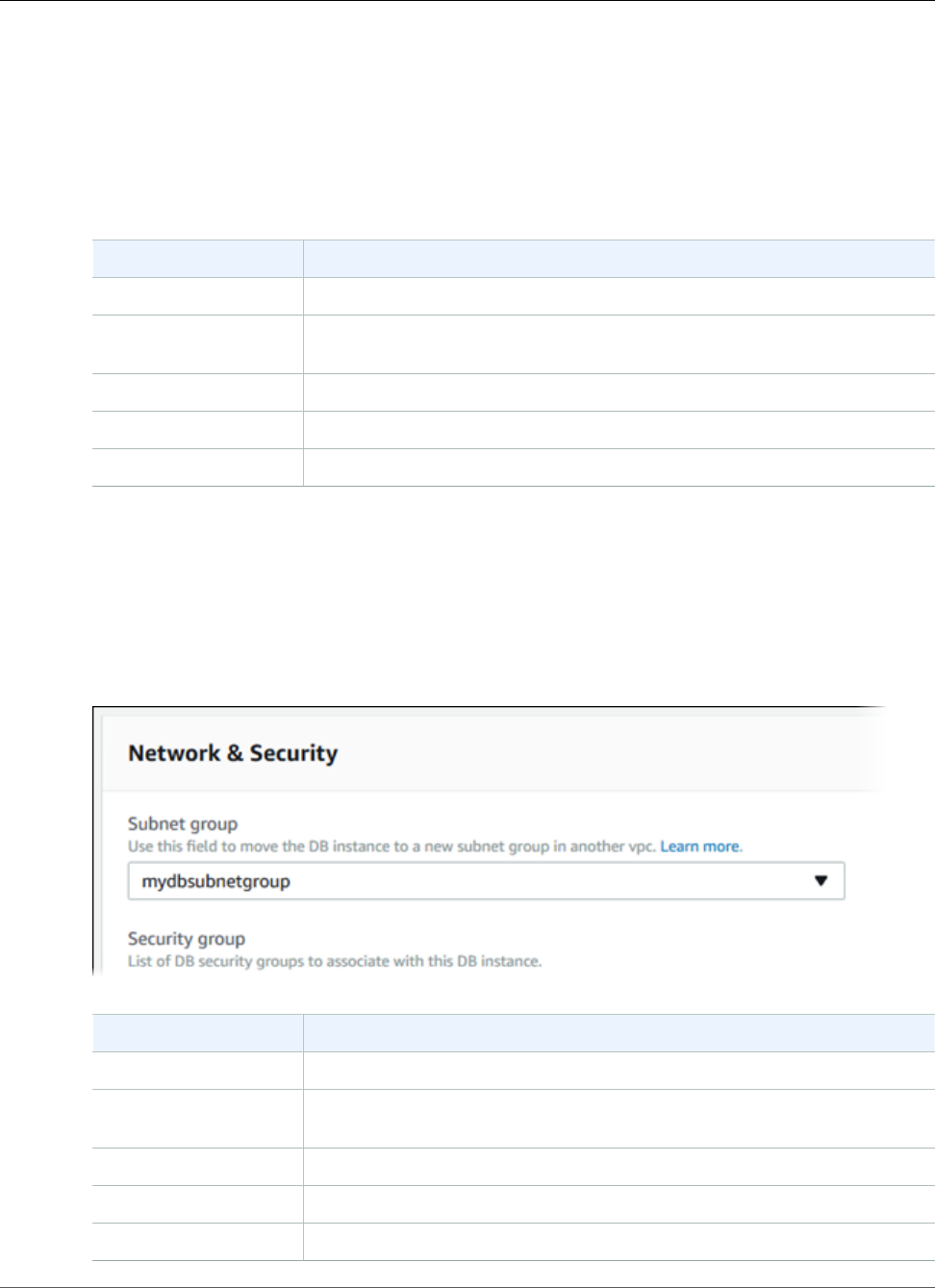
Task: Select the lower table's wide header cell
Action: [x=619, y=1033]
